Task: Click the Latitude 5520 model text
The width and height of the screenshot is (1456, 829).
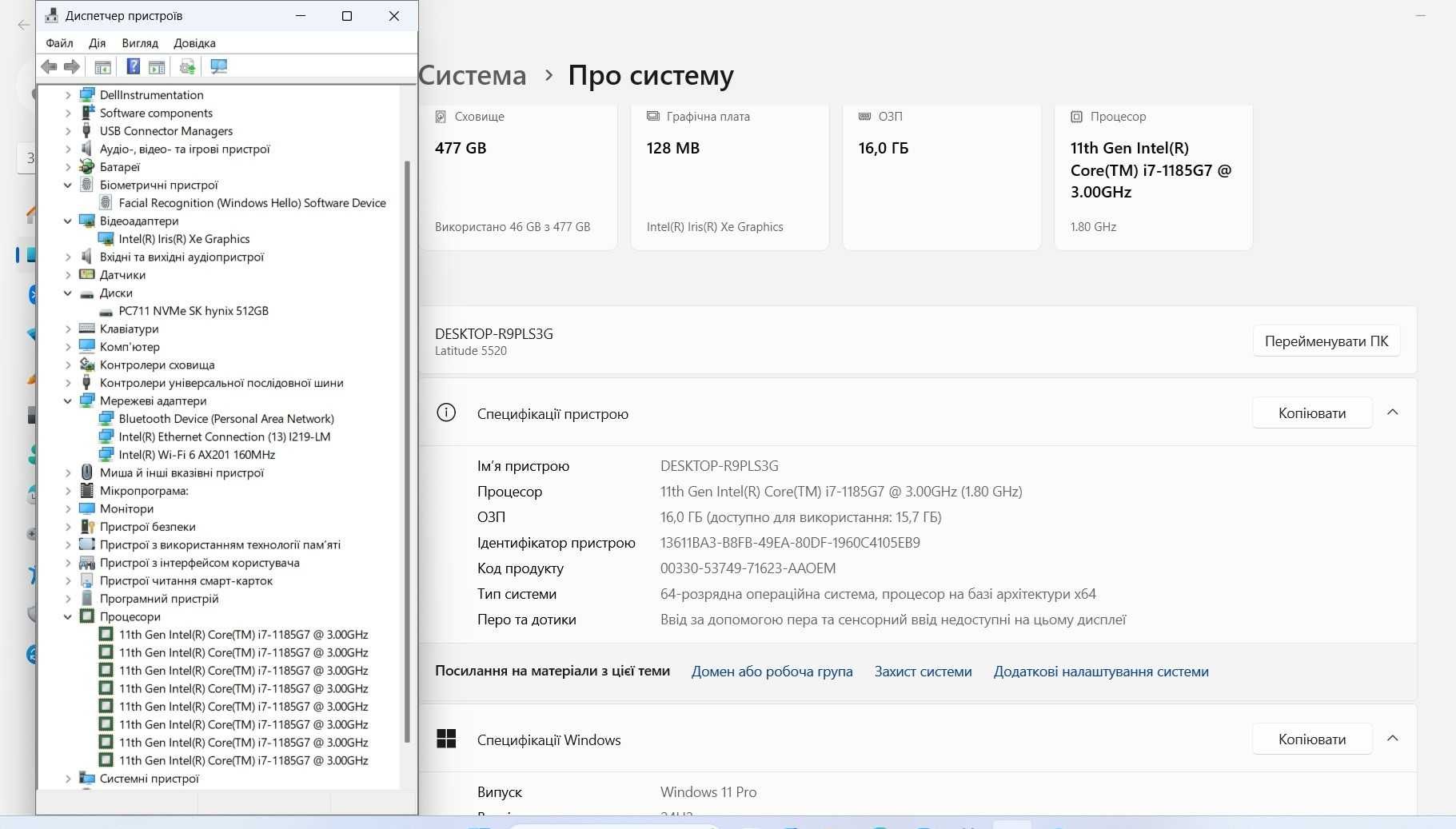Action: (471, 351)
